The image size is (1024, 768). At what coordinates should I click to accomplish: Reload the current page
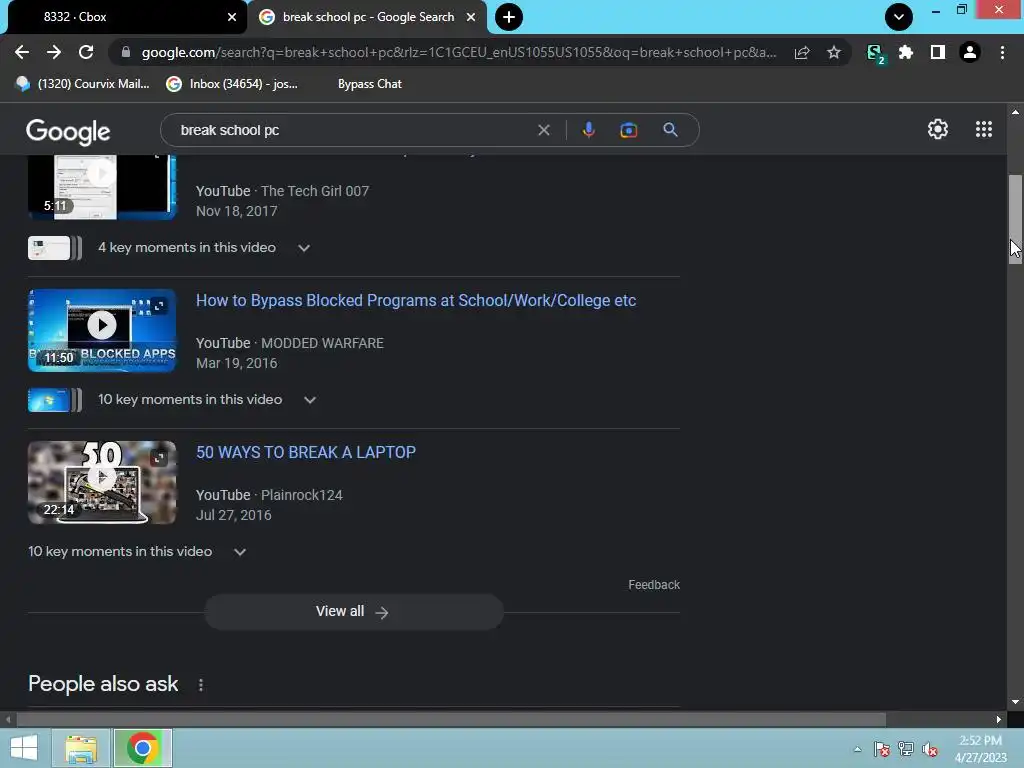coord(86,52)
